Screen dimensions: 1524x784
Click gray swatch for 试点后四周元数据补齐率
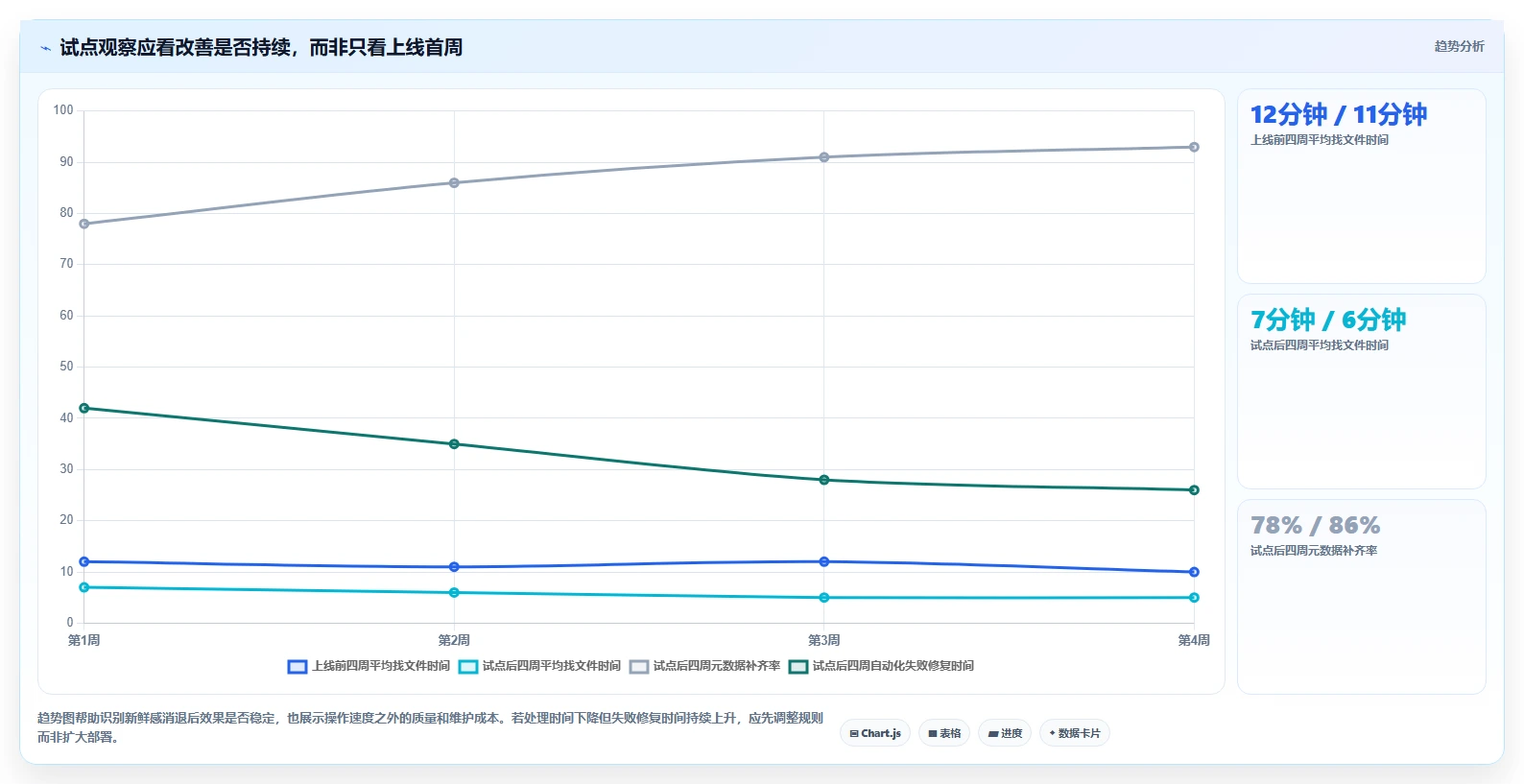coord(639,666)
